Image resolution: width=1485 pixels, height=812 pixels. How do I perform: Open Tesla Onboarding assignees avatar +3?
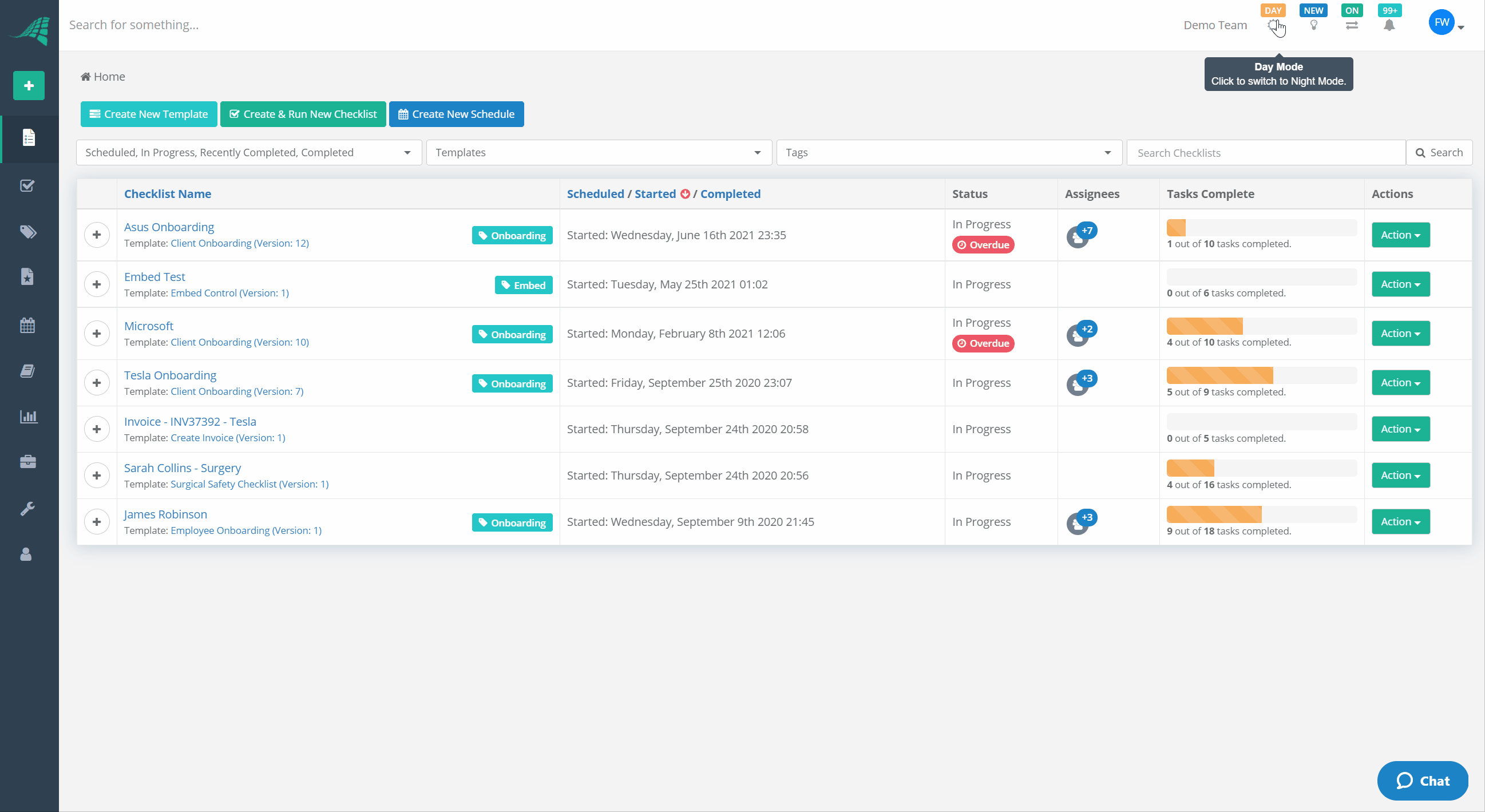(1082, 383)
